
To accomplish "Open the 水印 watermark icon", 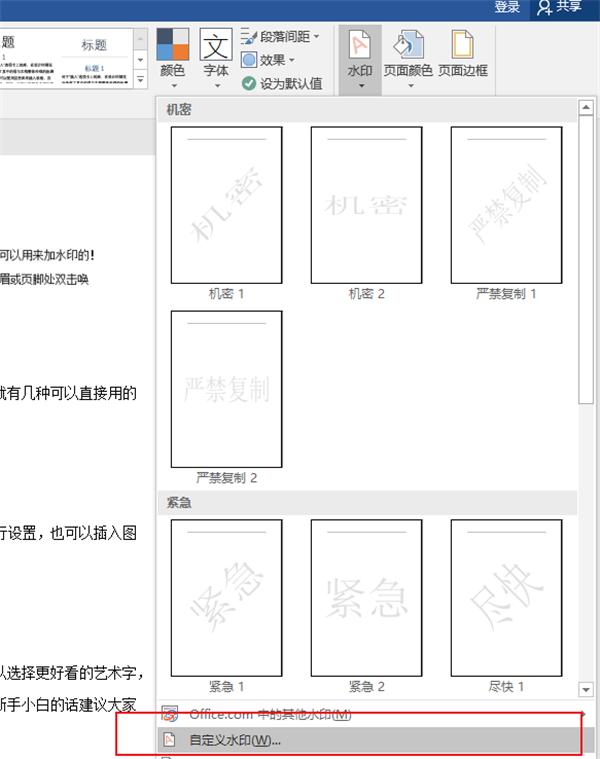I will click(x=360, y=45).
